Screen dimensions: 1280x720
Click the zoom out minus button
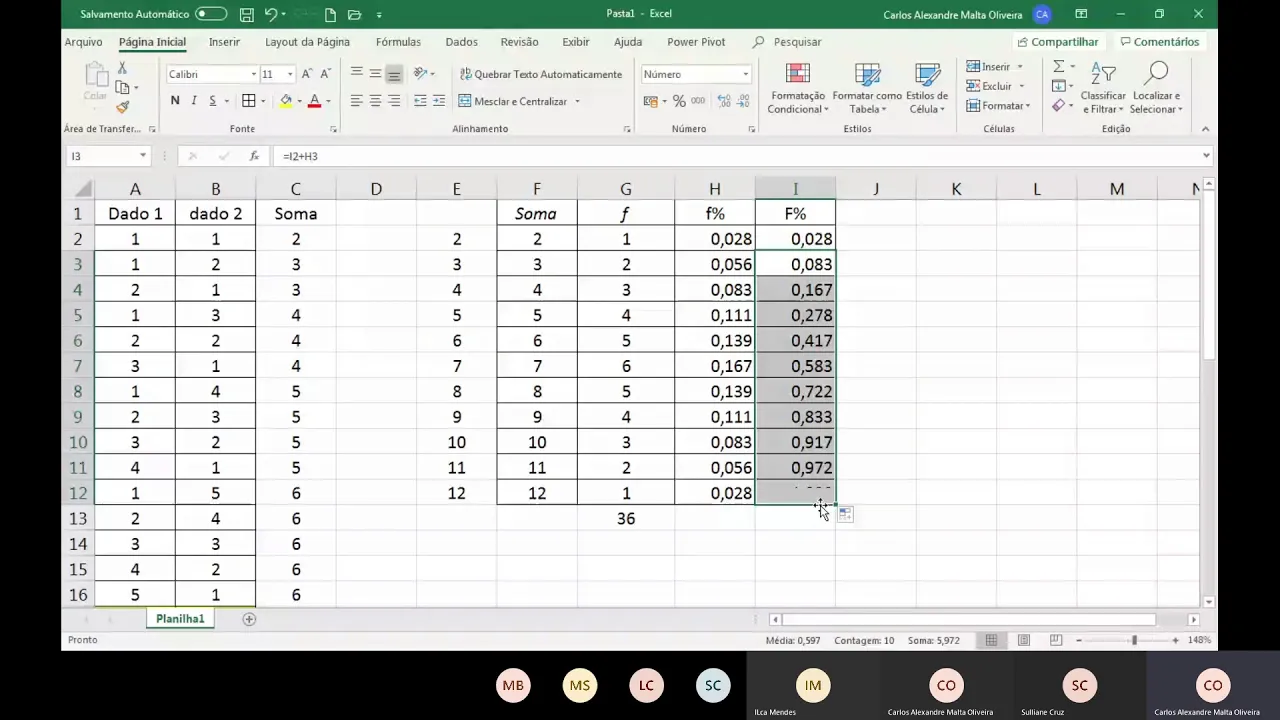(1079, 640)
